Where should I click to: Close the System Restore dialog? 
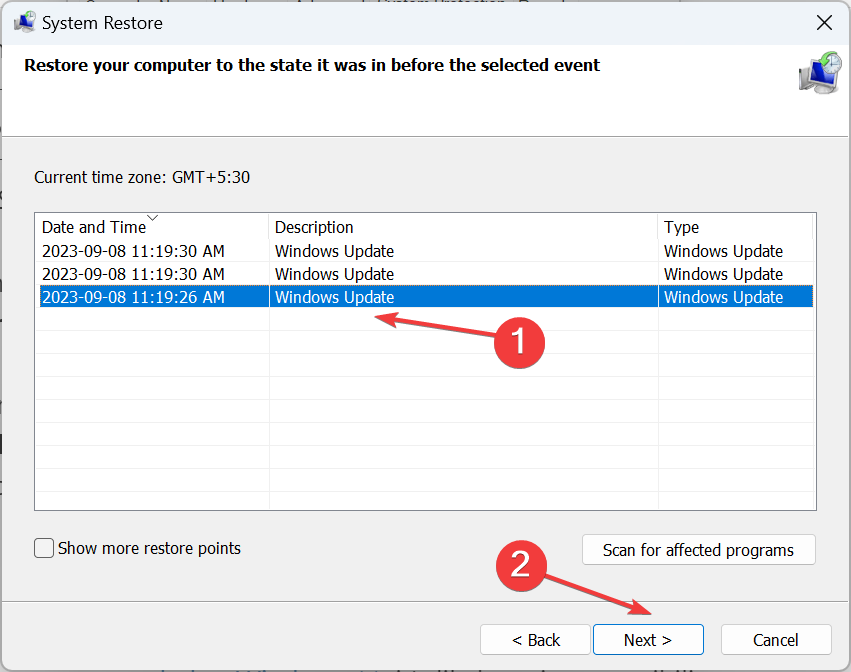824,22
